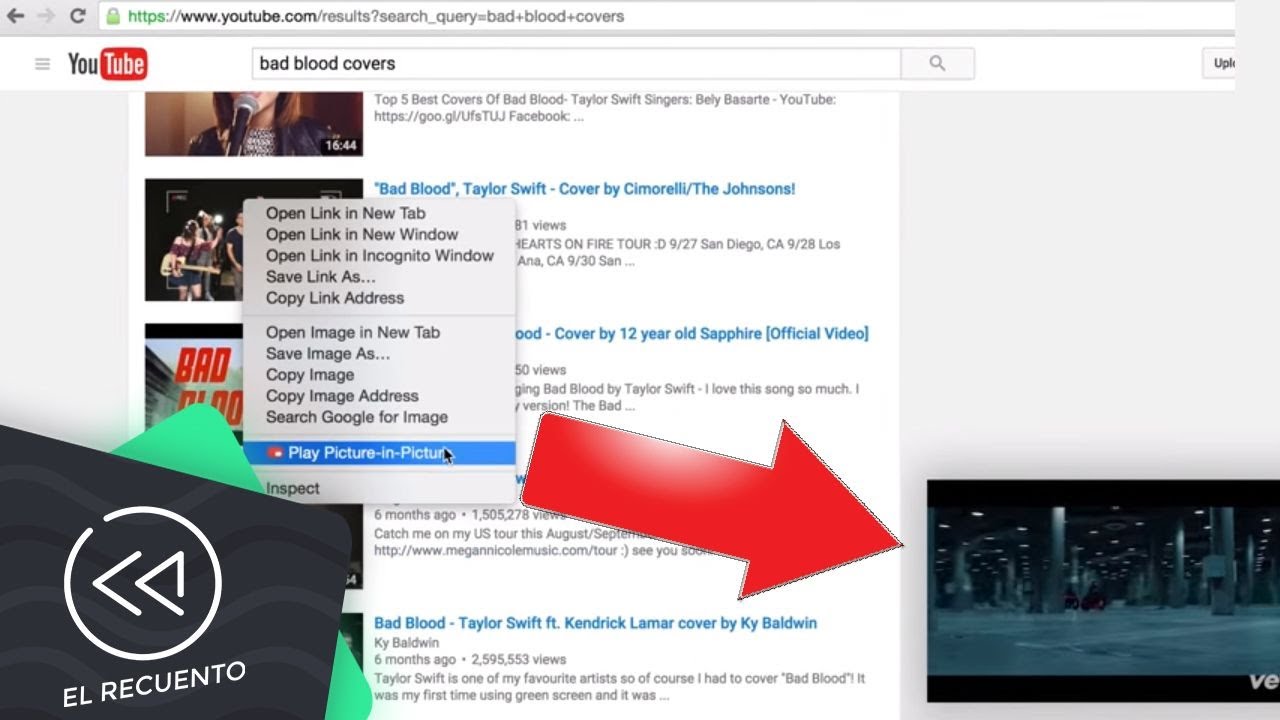The image size is (1280, 720).
Task: Click the '1,505,278 views' text
Action: pyautogui.click(x=520, y=515)
